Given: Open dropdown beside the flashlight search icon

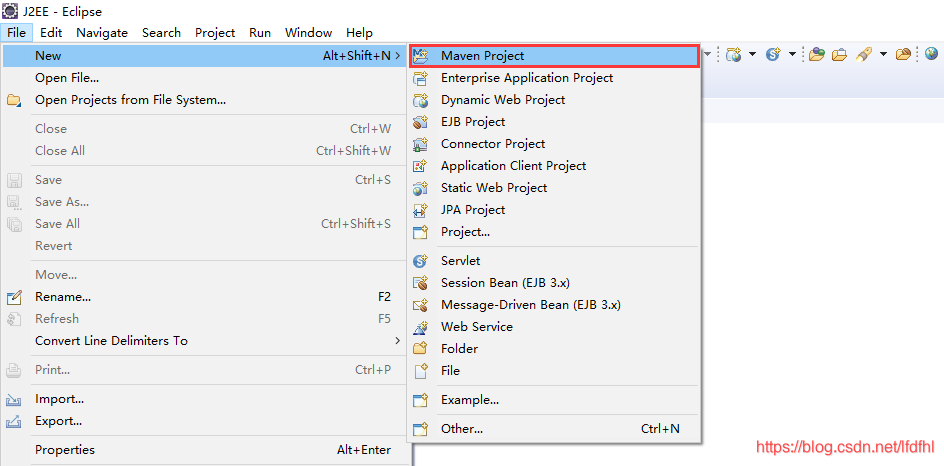Looking at the screenshot, I should click(883, 55).
